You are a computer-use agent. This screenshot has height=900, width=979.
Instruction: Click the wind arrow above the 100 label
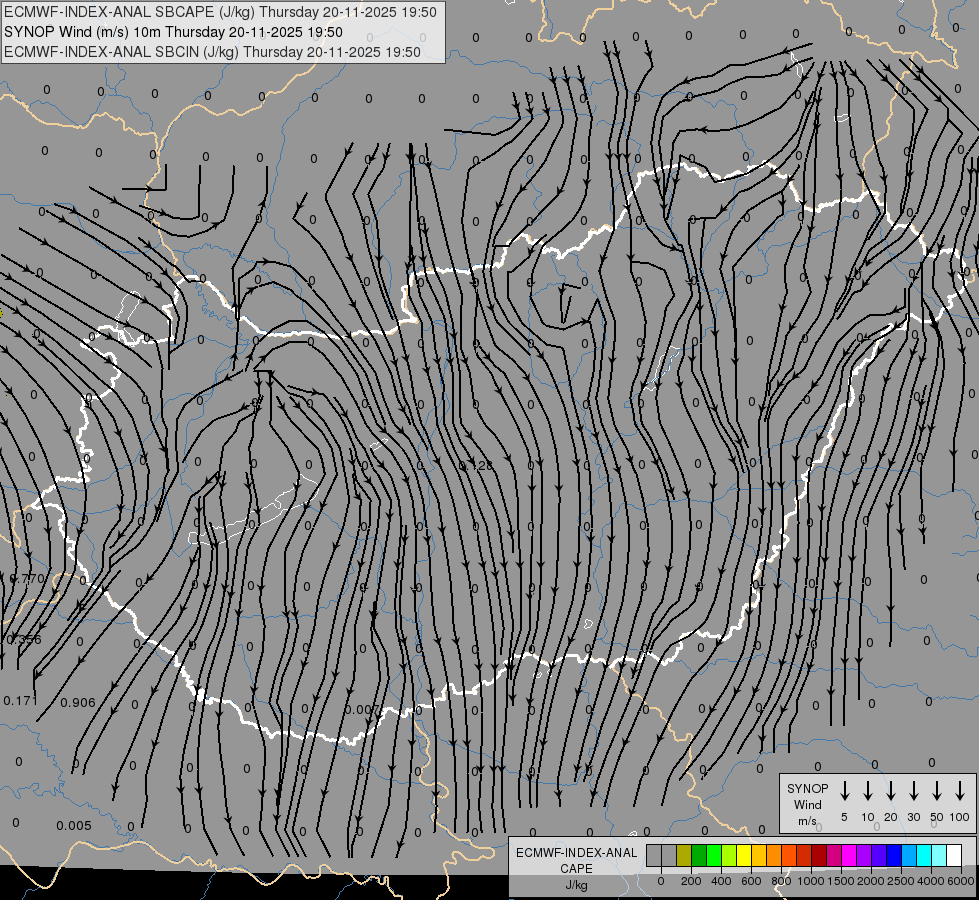click(x=960, y=790)
